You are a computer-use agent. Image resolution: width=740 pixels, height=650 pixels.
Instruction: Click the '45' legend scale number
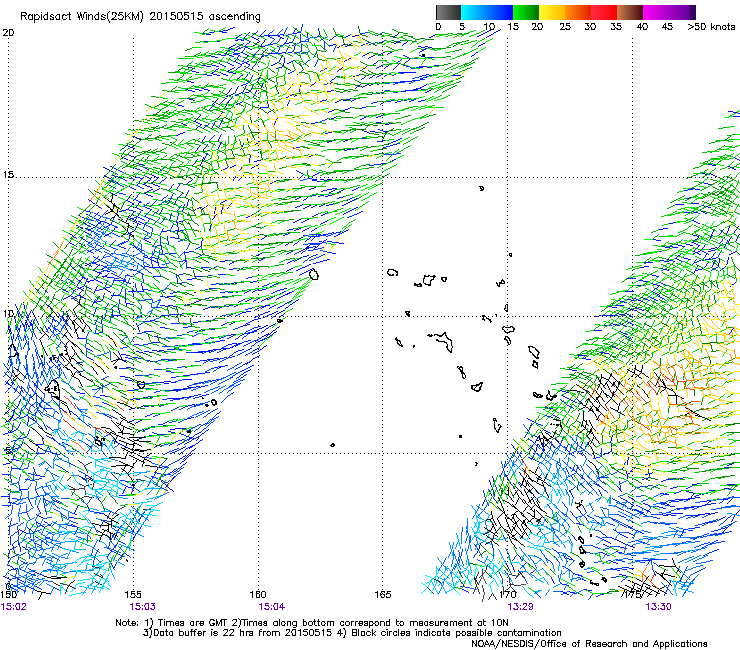click(667, 26)
